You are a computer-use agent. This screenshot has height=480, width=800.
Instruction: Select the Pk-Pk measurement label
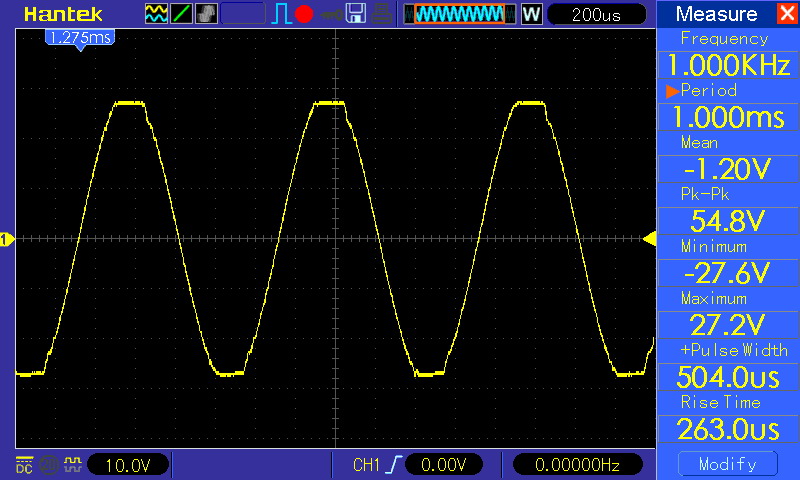[x=705, y=194]
